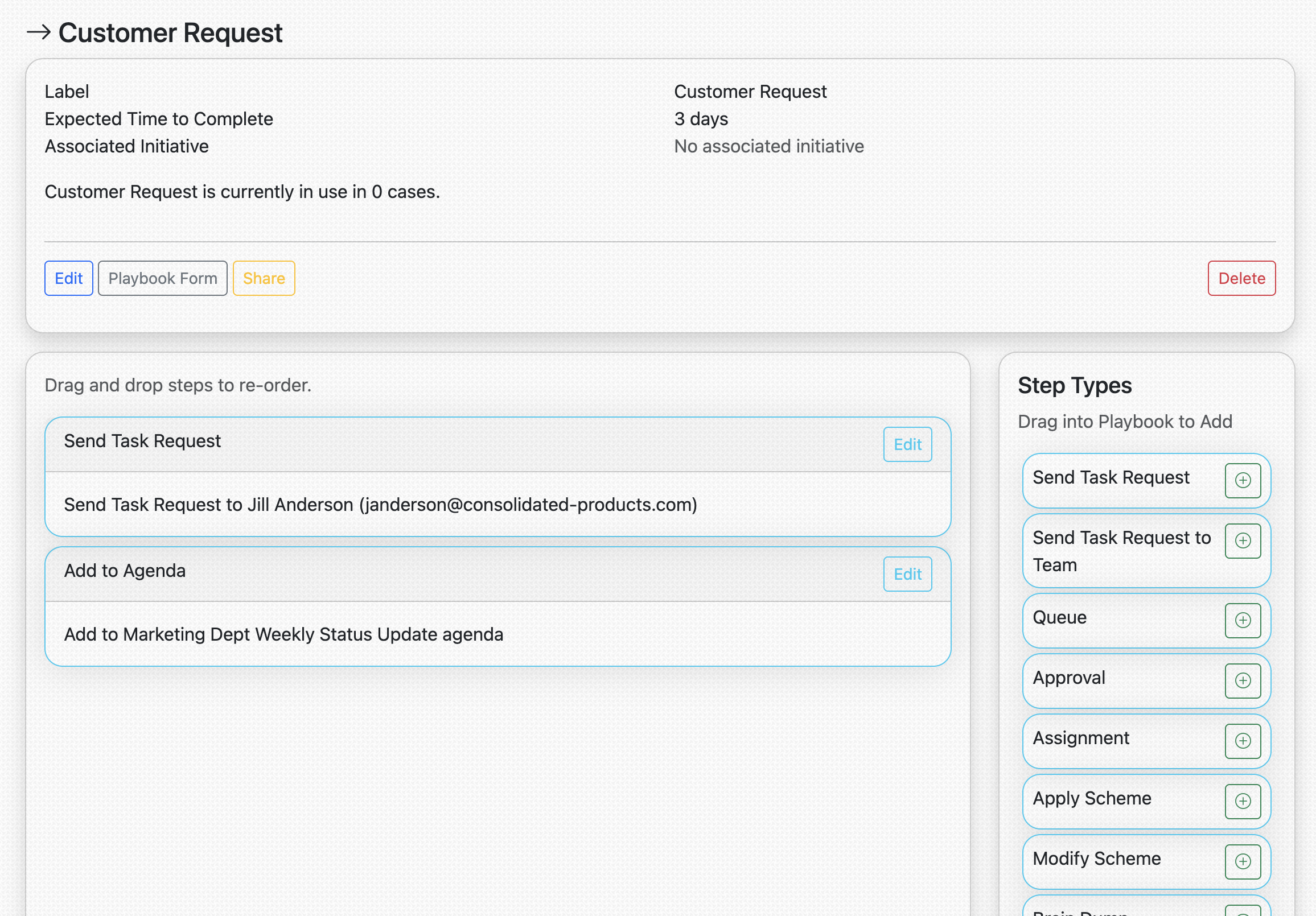Click the Marketing Dept Weekly Status Update text
Viewport: 1316px width, 916px height.
coord(283,634)
